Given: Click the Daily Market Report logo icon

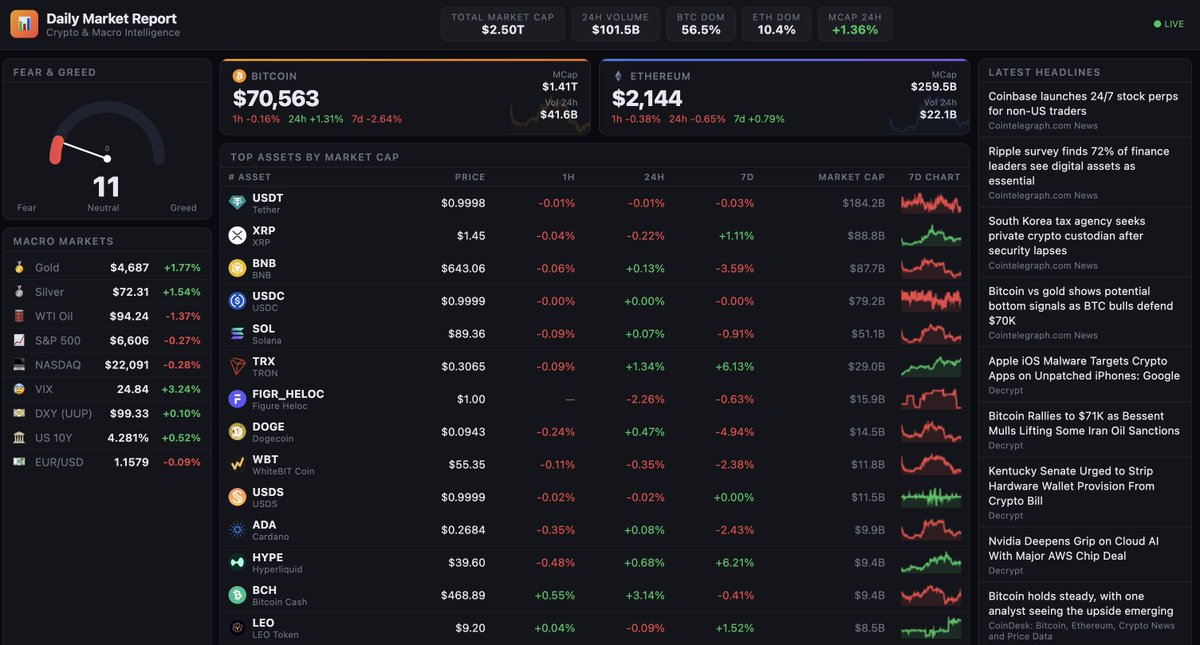Looking at the screenshot, I should point(24,24).
